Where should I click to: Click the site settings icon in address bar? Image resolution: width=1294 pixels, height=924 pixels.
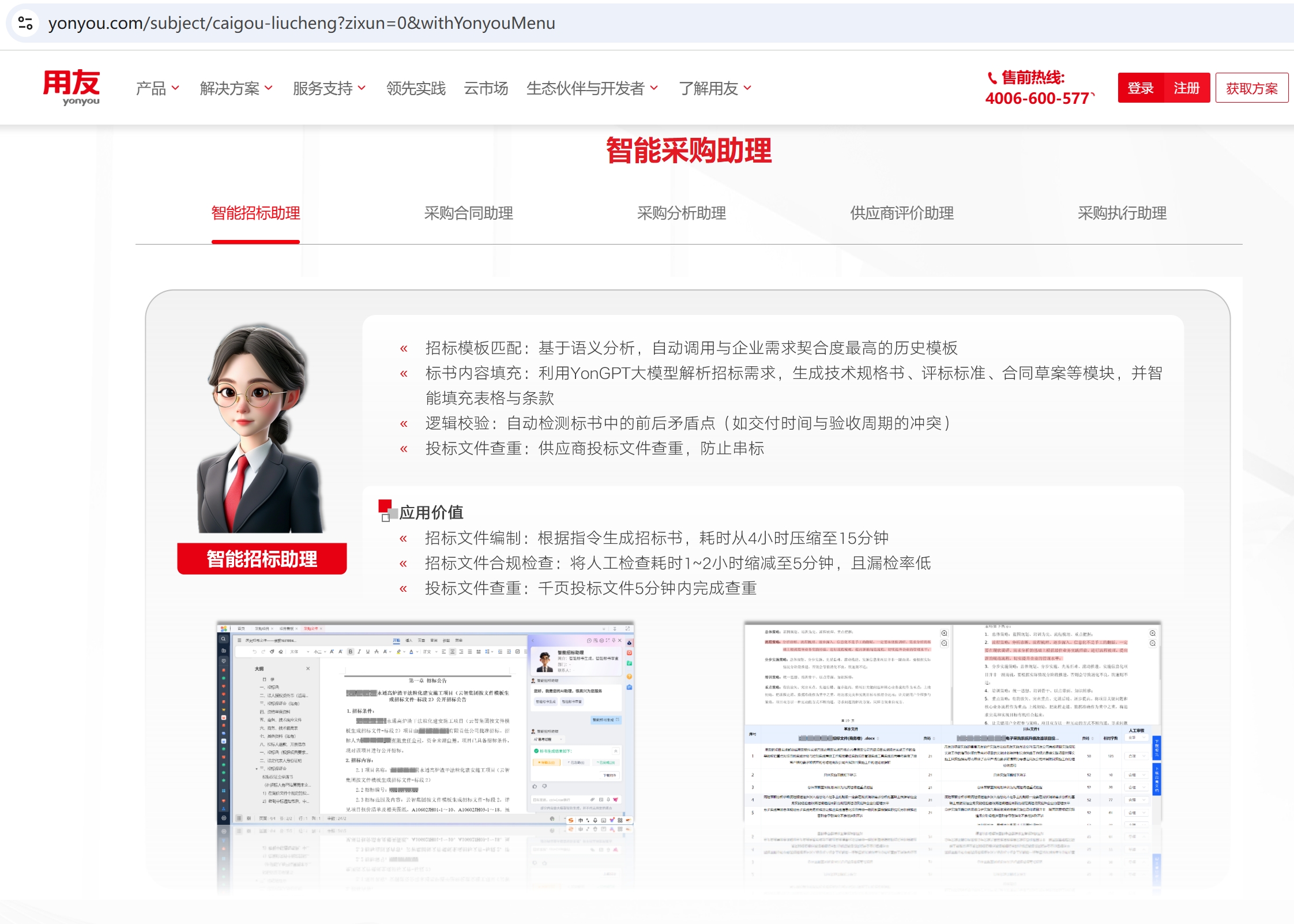click(x=25, y=23)
